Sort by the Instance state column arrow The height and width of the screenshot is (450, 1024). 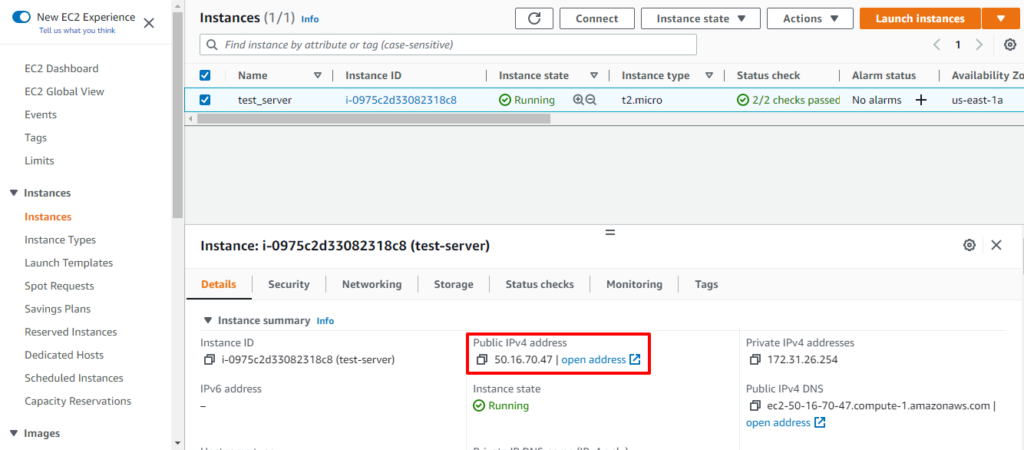point(594,76)
